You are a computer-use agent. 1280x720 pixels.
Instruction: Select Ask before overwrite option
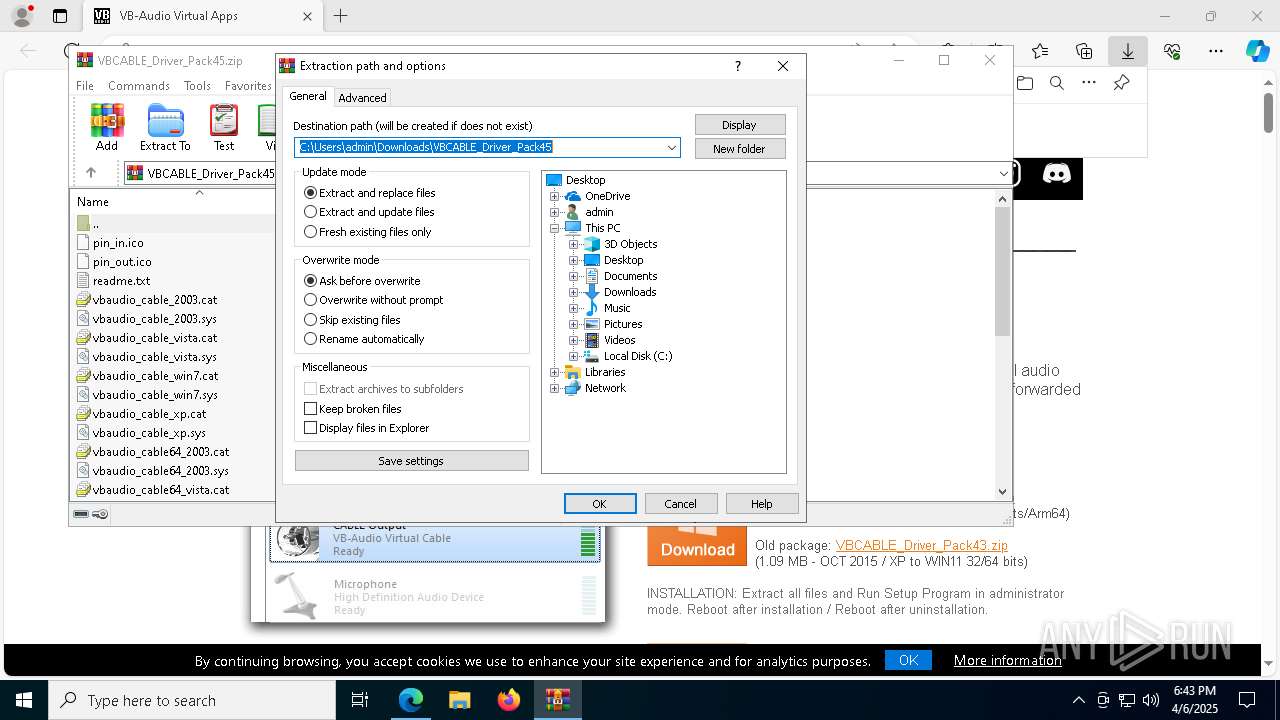pyautogui.click(x=362, y=281)
